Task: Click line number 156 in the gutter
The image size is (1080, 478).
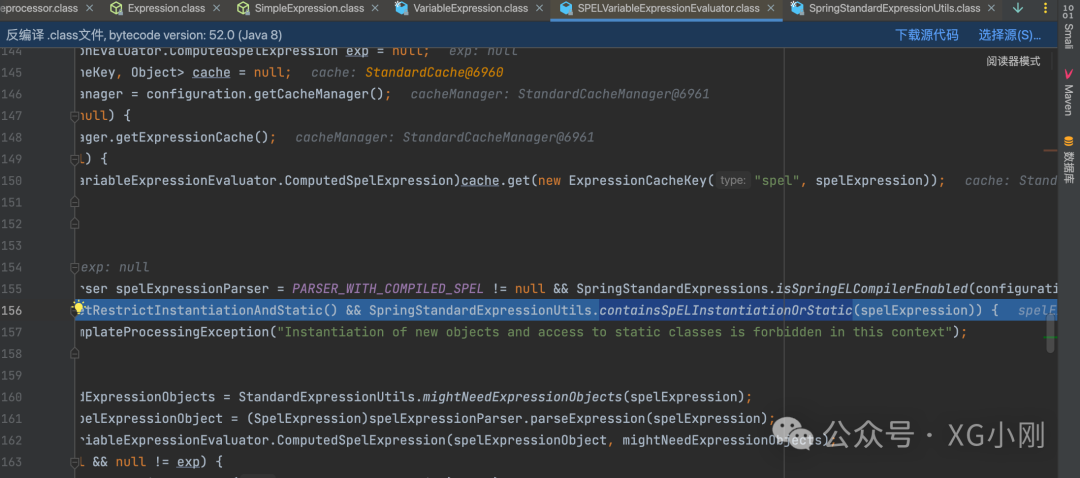Action: point(11,310)
